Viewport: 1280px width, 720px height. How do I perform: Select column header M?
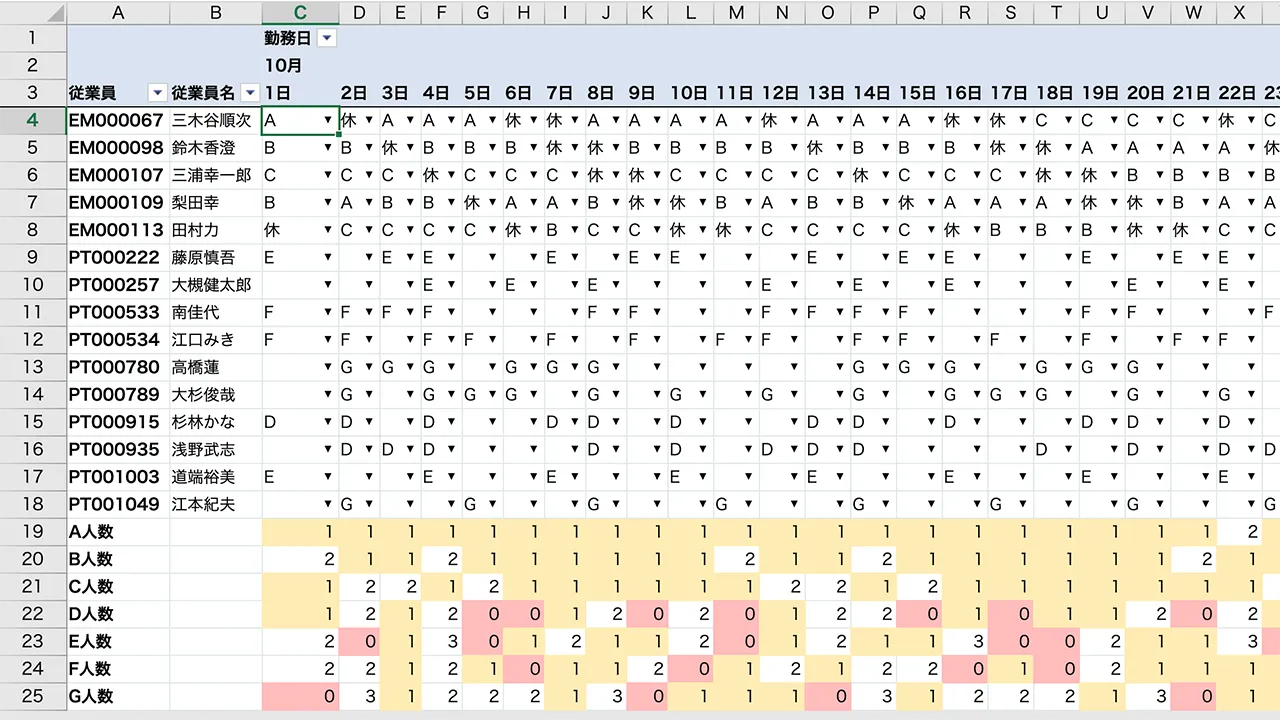click(x=736, y=13)
